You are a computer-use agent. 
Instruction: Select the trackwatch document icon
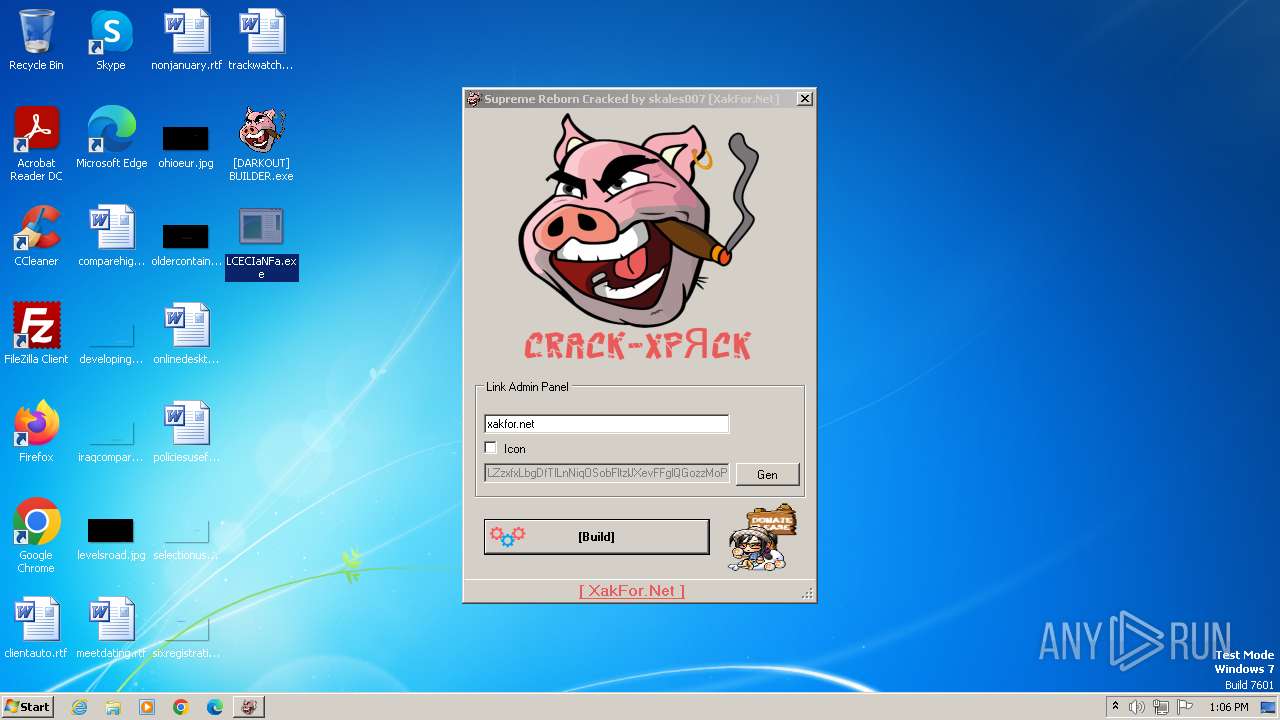coord(261,40)
